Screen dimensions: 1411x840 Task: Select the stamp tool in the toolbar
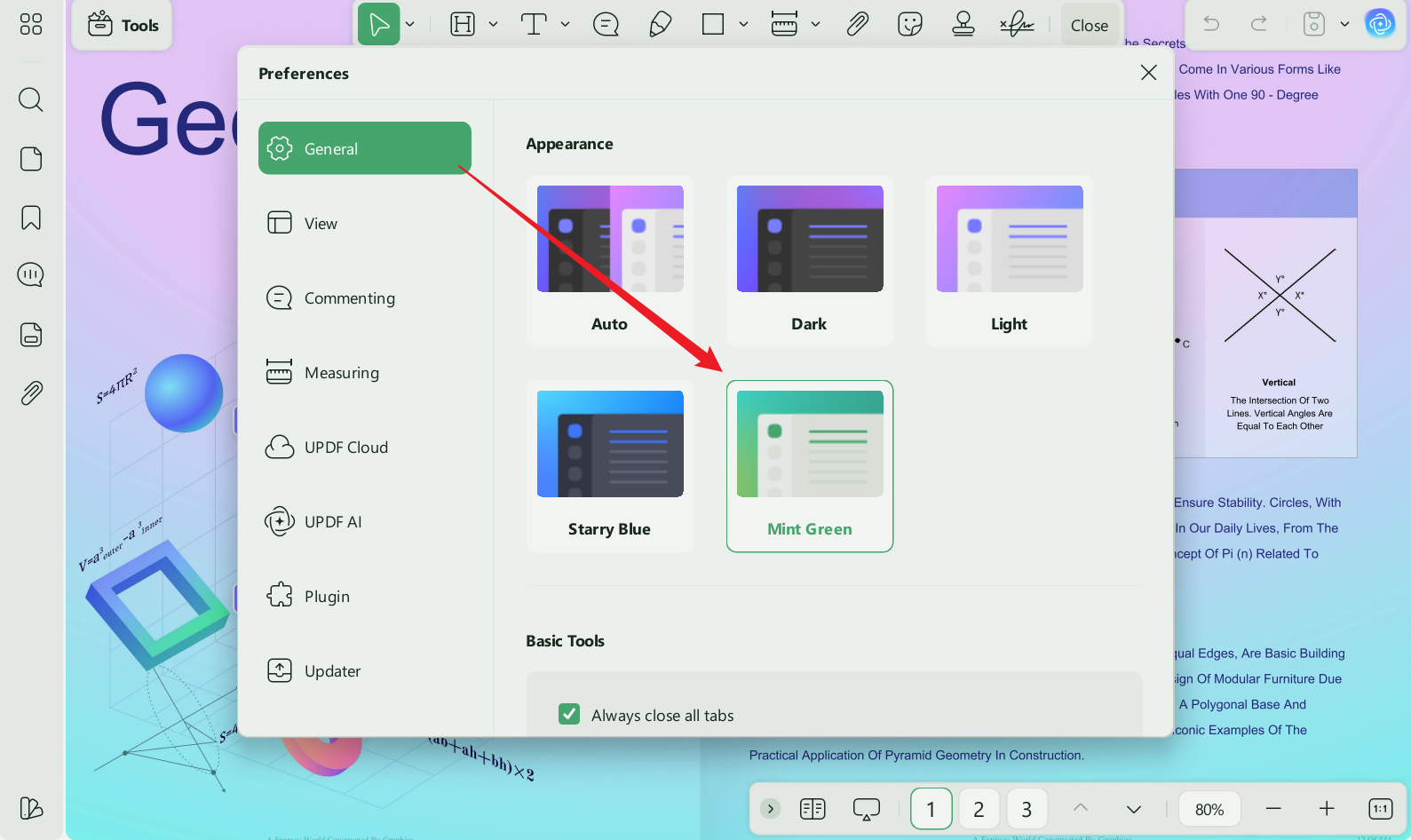(963, 24)
